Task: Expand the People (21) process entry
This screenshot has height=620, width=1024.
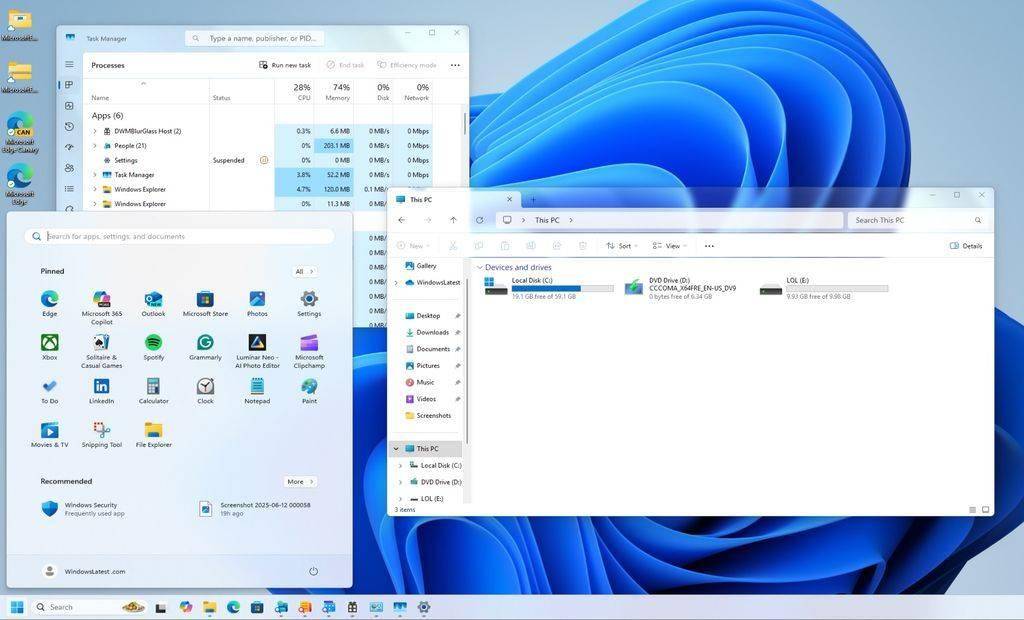Action: (94, 145)
